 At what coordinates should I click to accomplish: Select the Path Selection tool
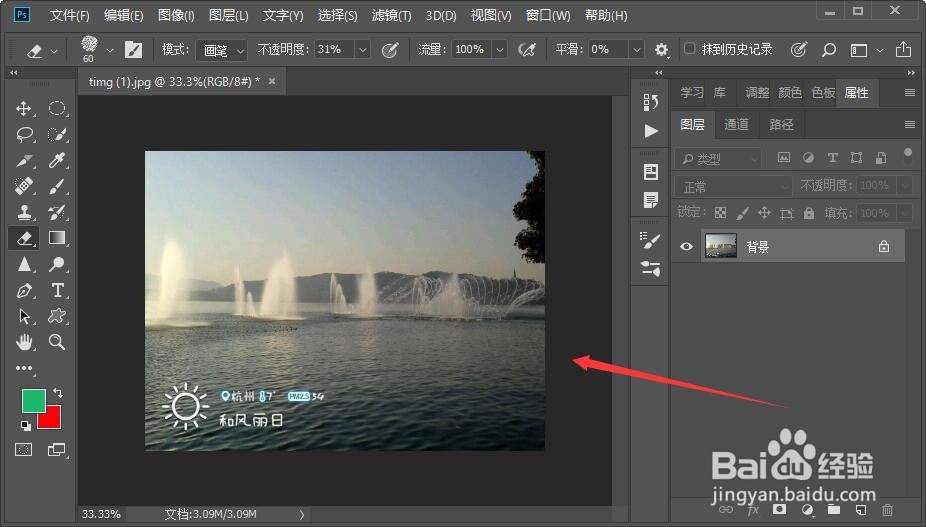[x=24, y=316]
